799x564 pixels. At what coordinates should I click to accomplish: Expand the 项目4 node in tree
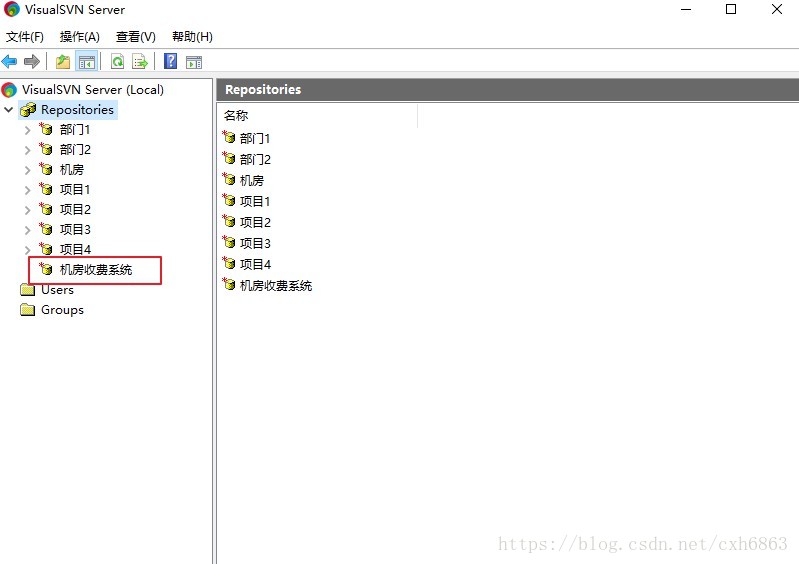tap(28, 250)
